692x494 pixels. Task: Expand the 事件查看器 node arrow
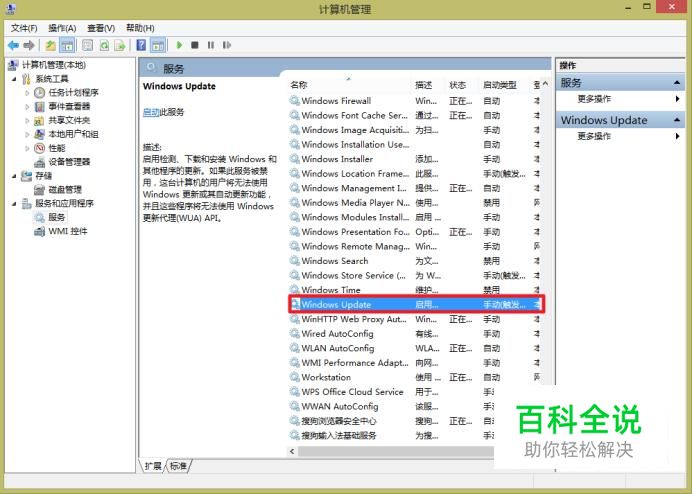pos(27,107)
